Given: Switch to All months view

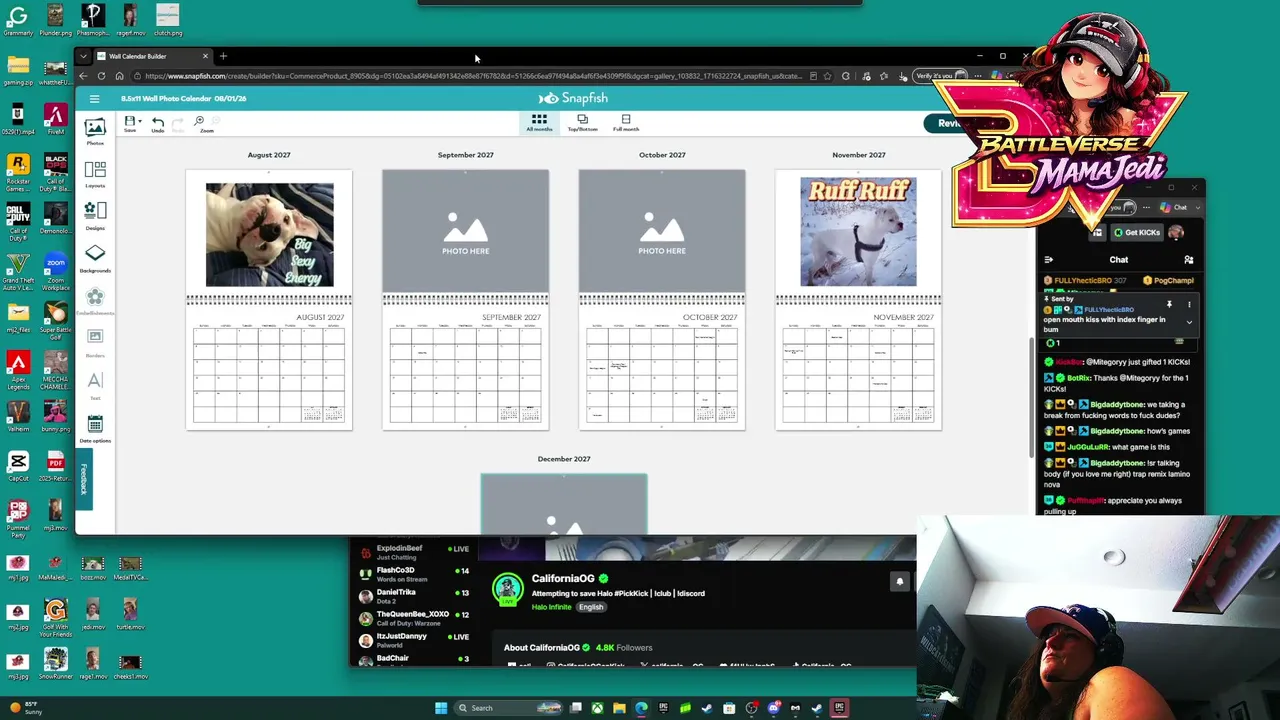Looking at the screenshot, I should click(539, 123).
